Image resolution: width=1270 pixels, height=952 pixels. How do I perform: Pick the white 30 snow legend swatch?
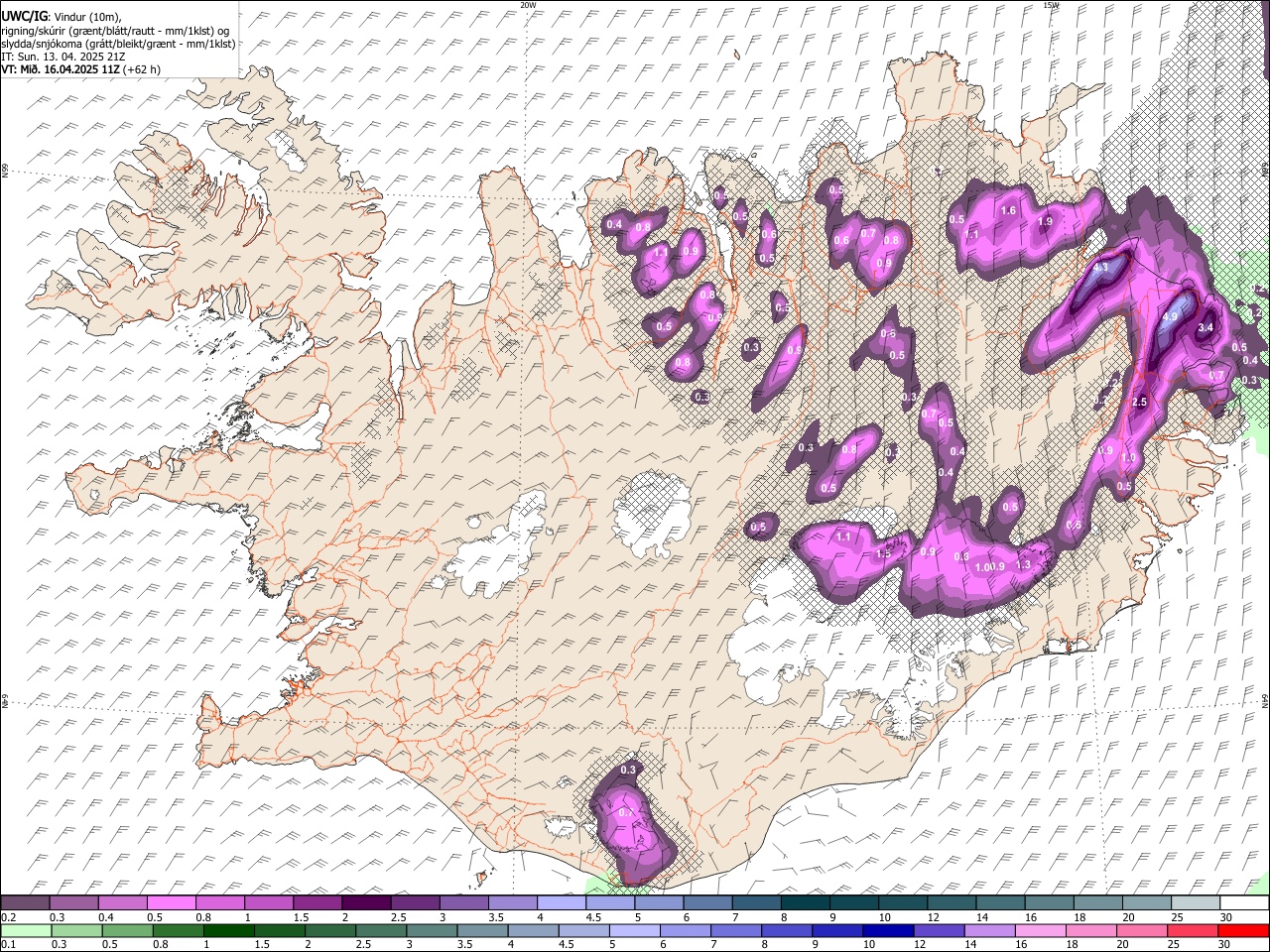pos(1245,902)
